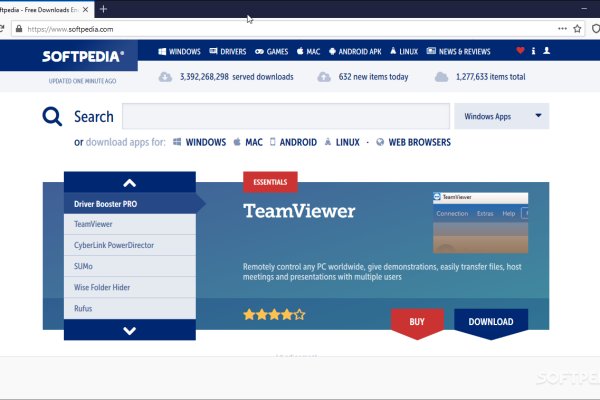600x400 pixels.
Task: Click inside the Search text field
Action: click(286, 117)
